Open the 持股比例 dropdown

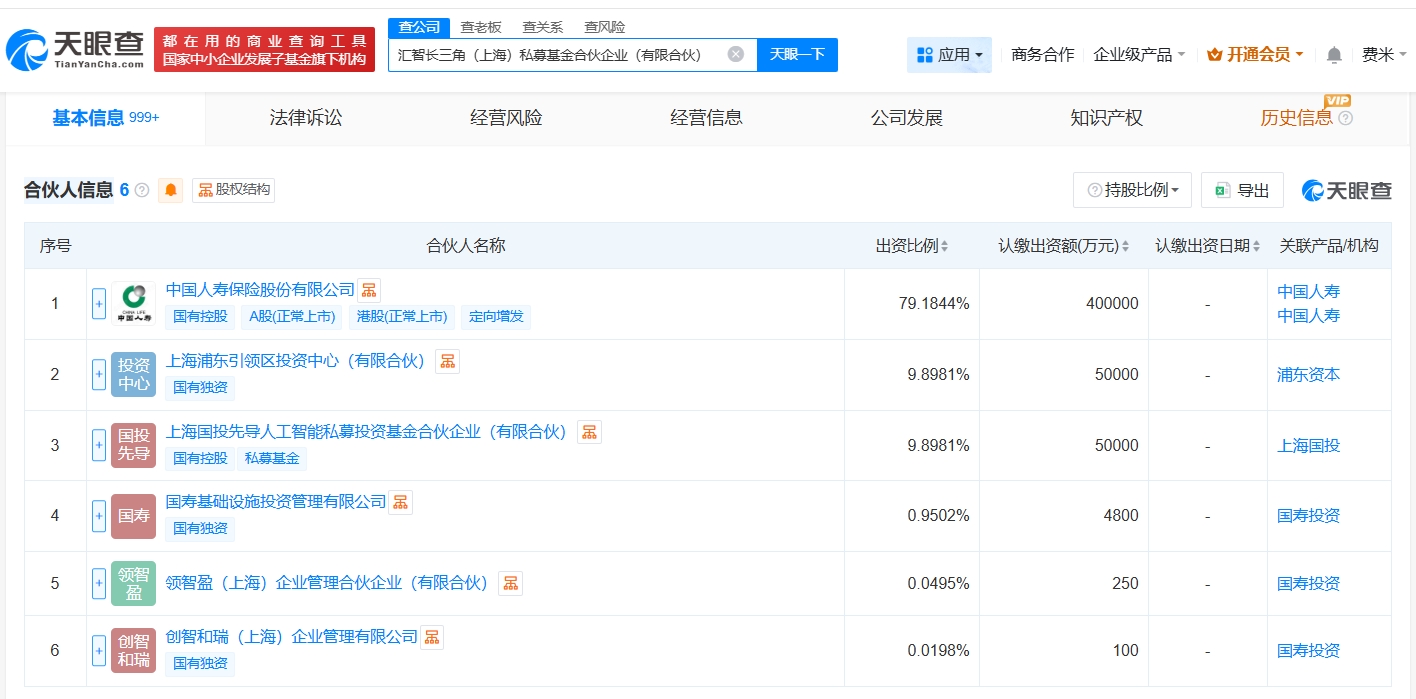pos(1132,190)
